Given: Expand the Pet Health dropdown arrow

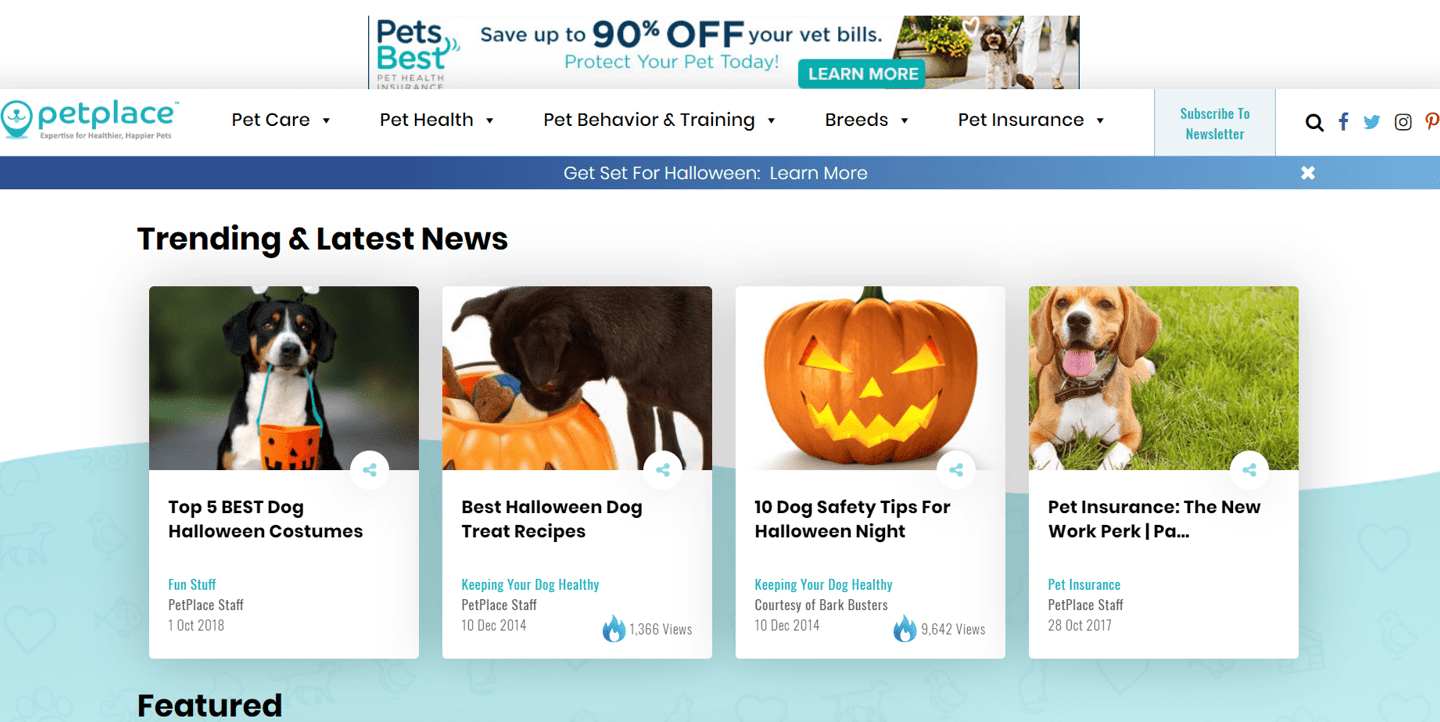Looking at the screenshot, I should (x=490, y=121).
